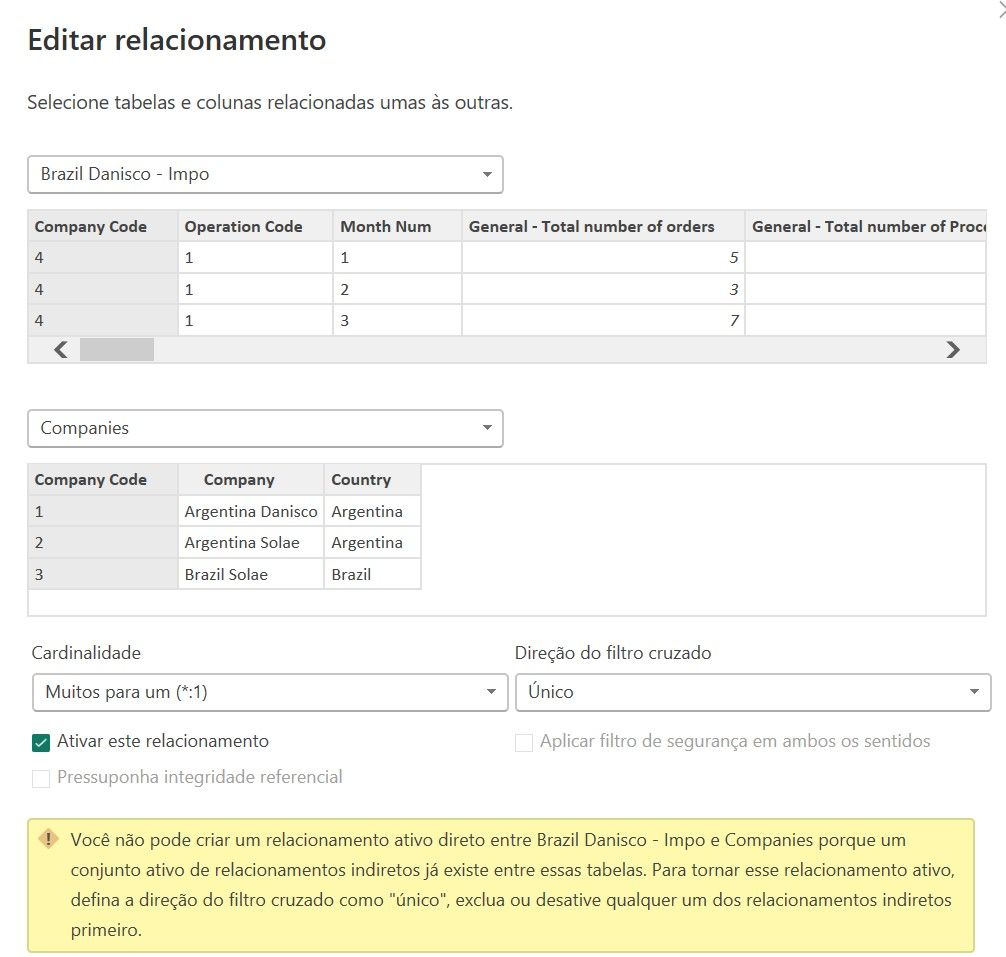Check Aplicar filtro de segurança em ambos os sentidos
Viewport: 1006px width, 957px height.
coord(524,743)
